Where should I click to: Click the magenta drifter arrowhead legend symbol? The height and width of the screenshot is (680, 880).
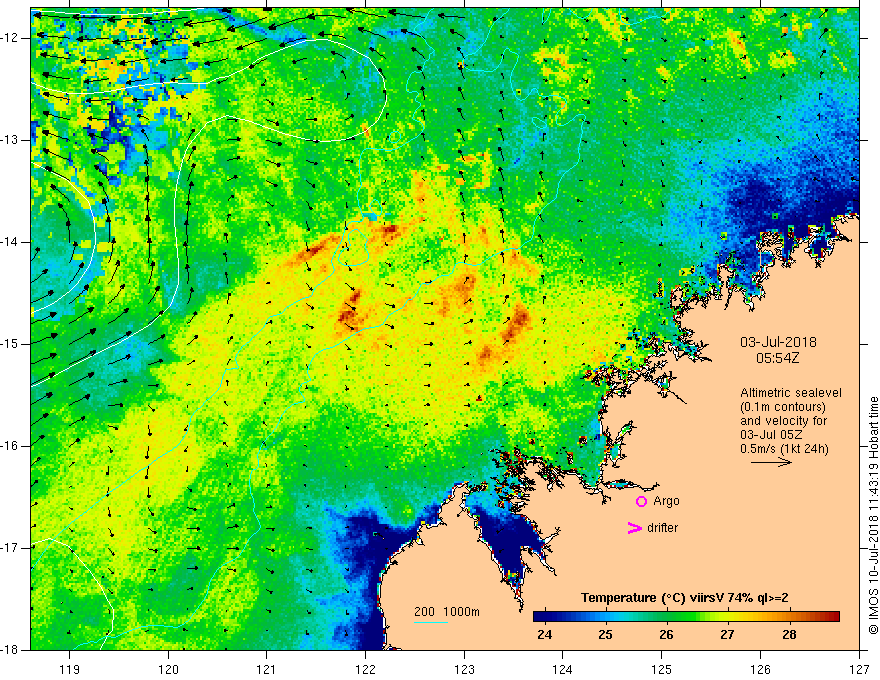(634, 528)
